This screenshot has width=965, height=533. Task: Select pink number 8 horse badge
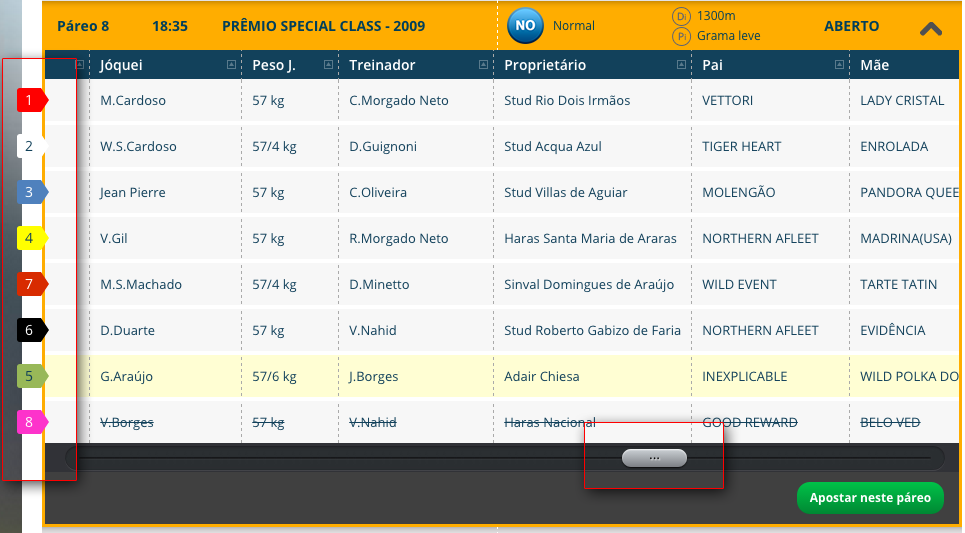(x=32, y=422)
